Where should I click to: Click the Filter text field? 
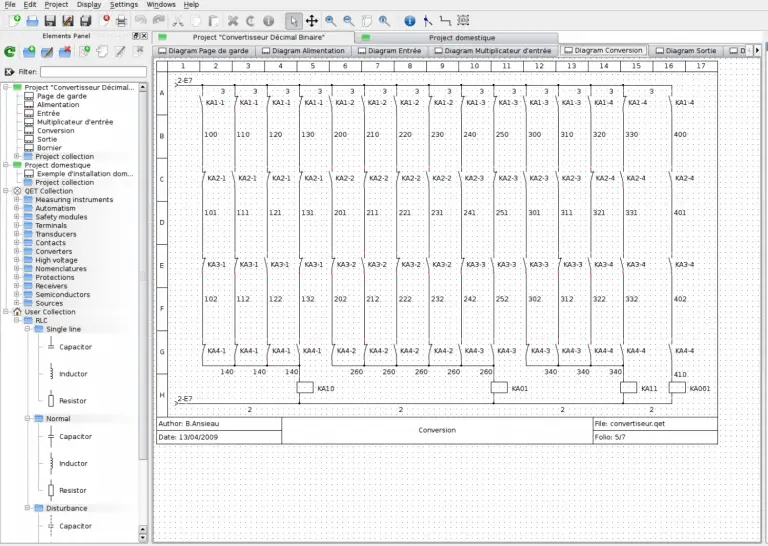click(93, 71)
